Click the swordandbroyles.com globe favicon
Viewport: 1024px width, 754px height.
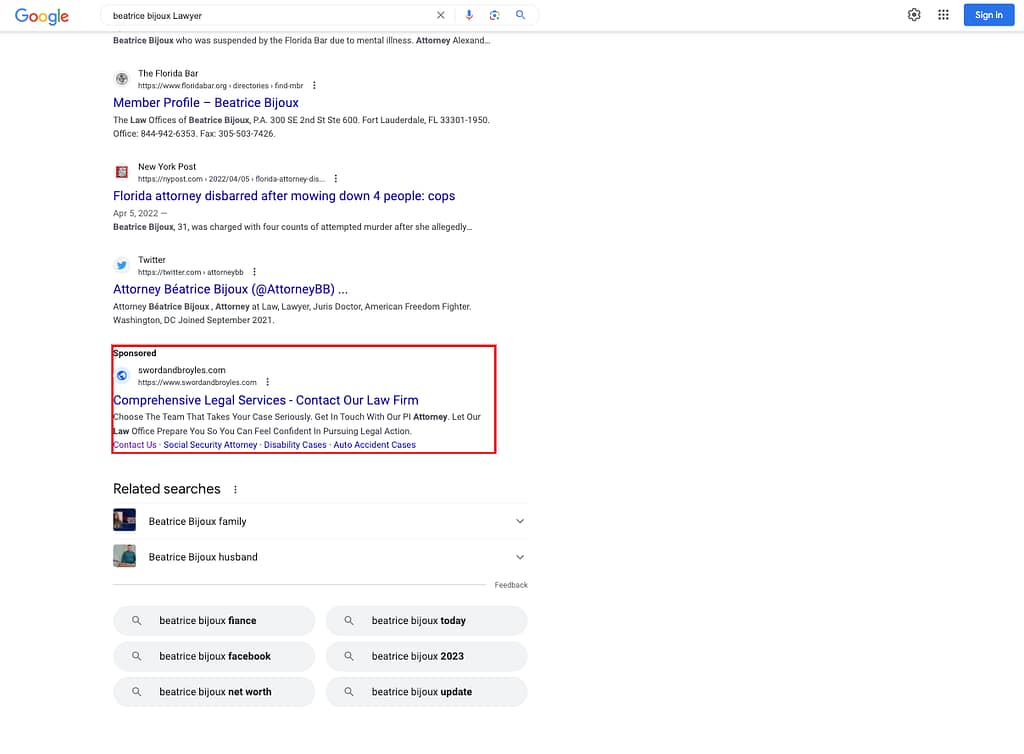click(x=121, y=376)
